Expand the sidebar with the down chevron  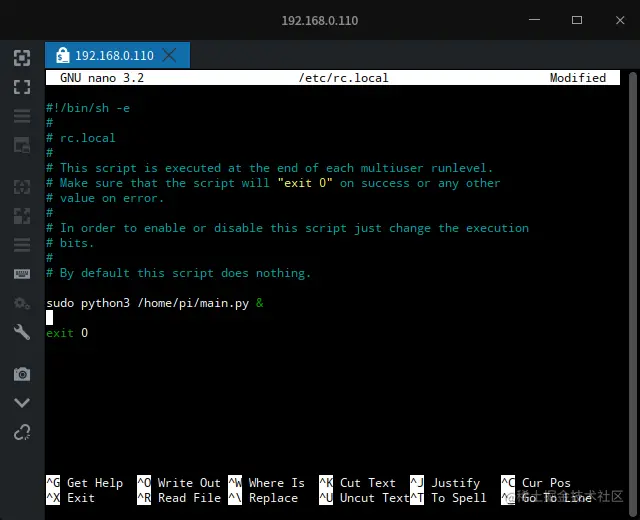(22, 403)
